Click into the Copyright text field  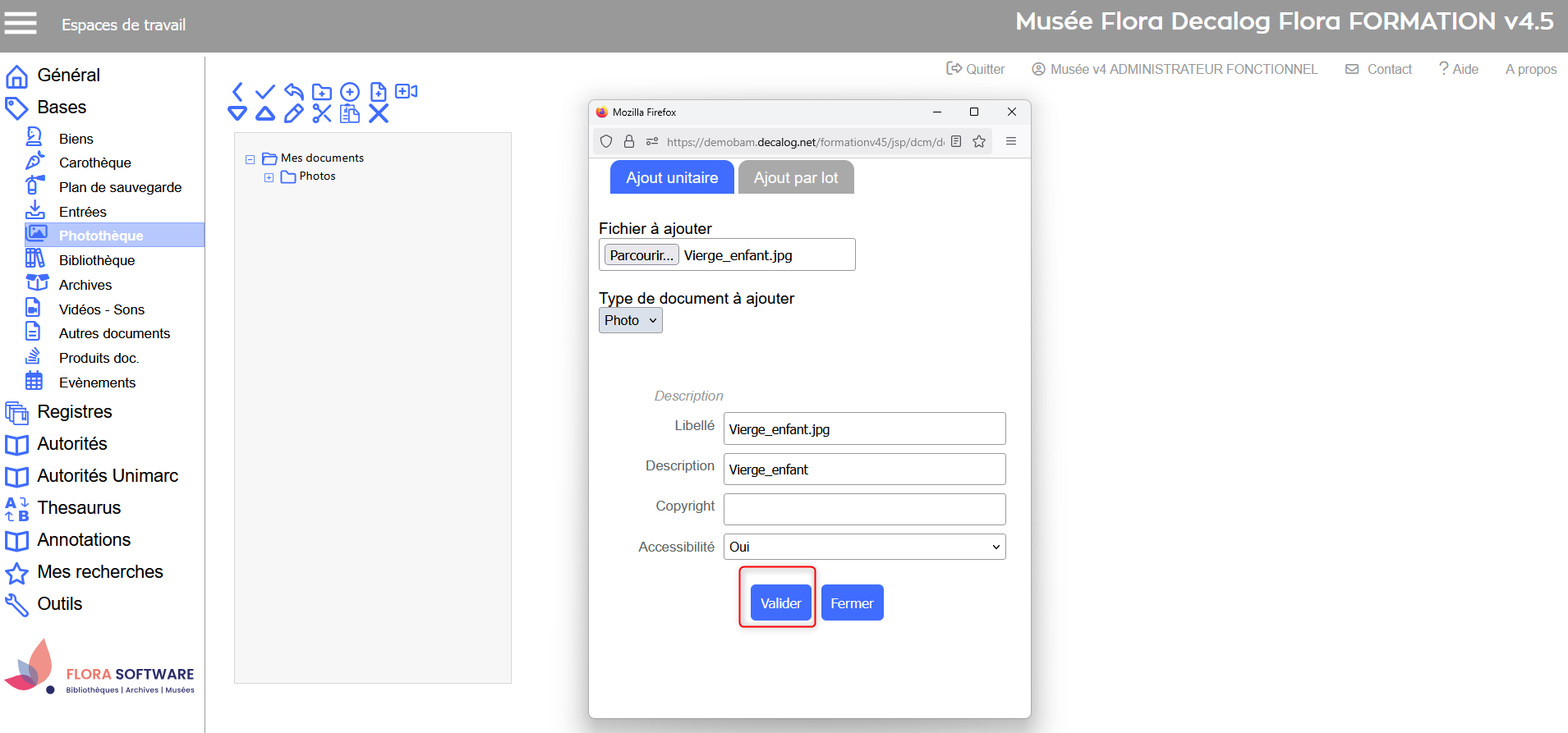tap(864, 509)
